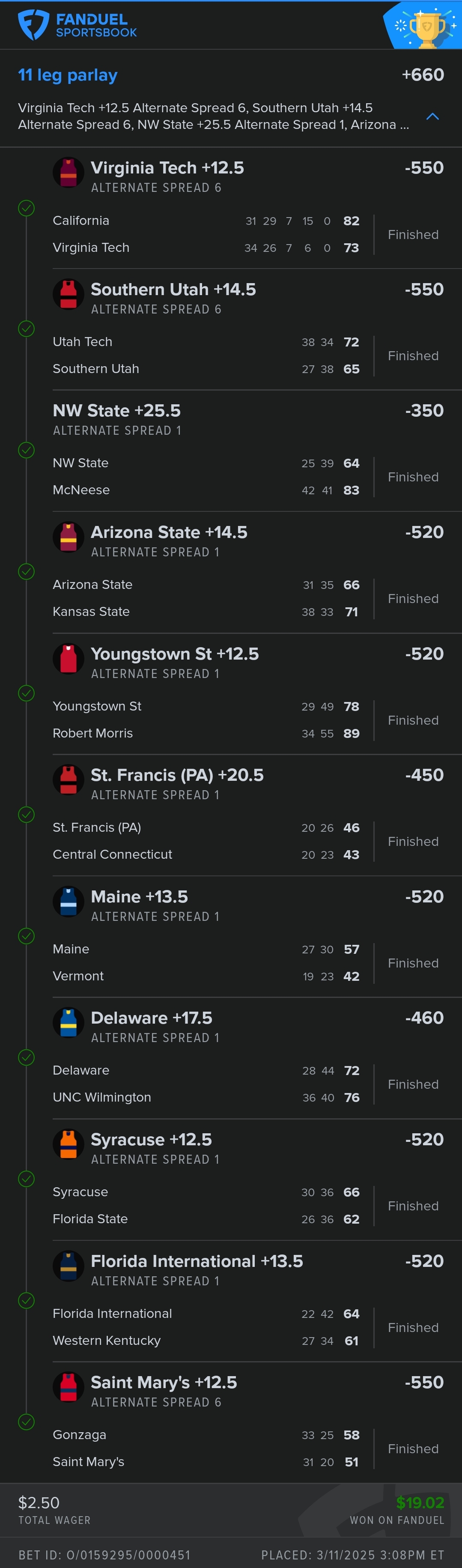Collapse the 11 leg parlay details chevron
The image size is (462, 1568).
point(433,116)
